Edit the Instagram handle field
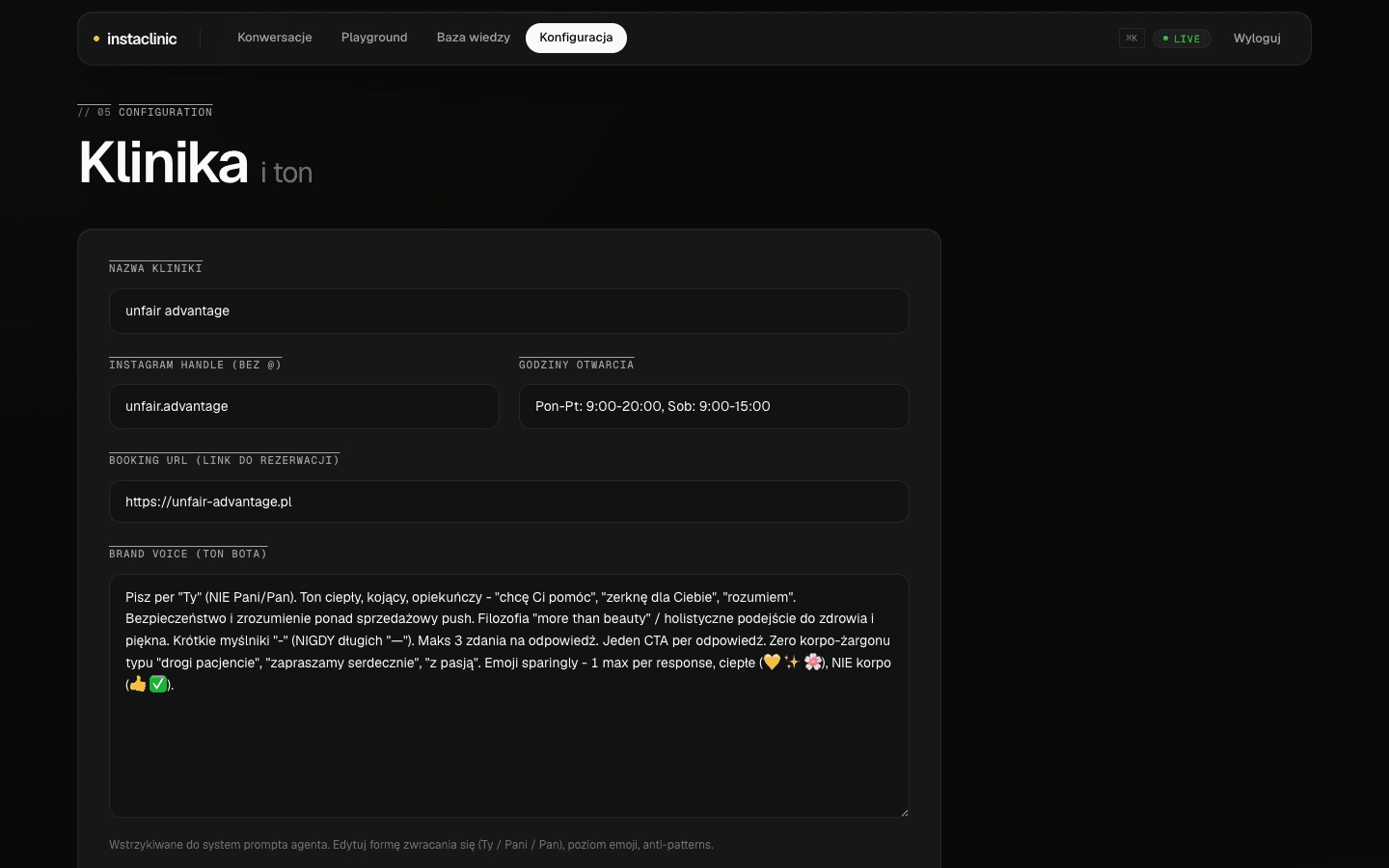The height and width of the screenshot is (868, 1389). (x=304, y=406)
